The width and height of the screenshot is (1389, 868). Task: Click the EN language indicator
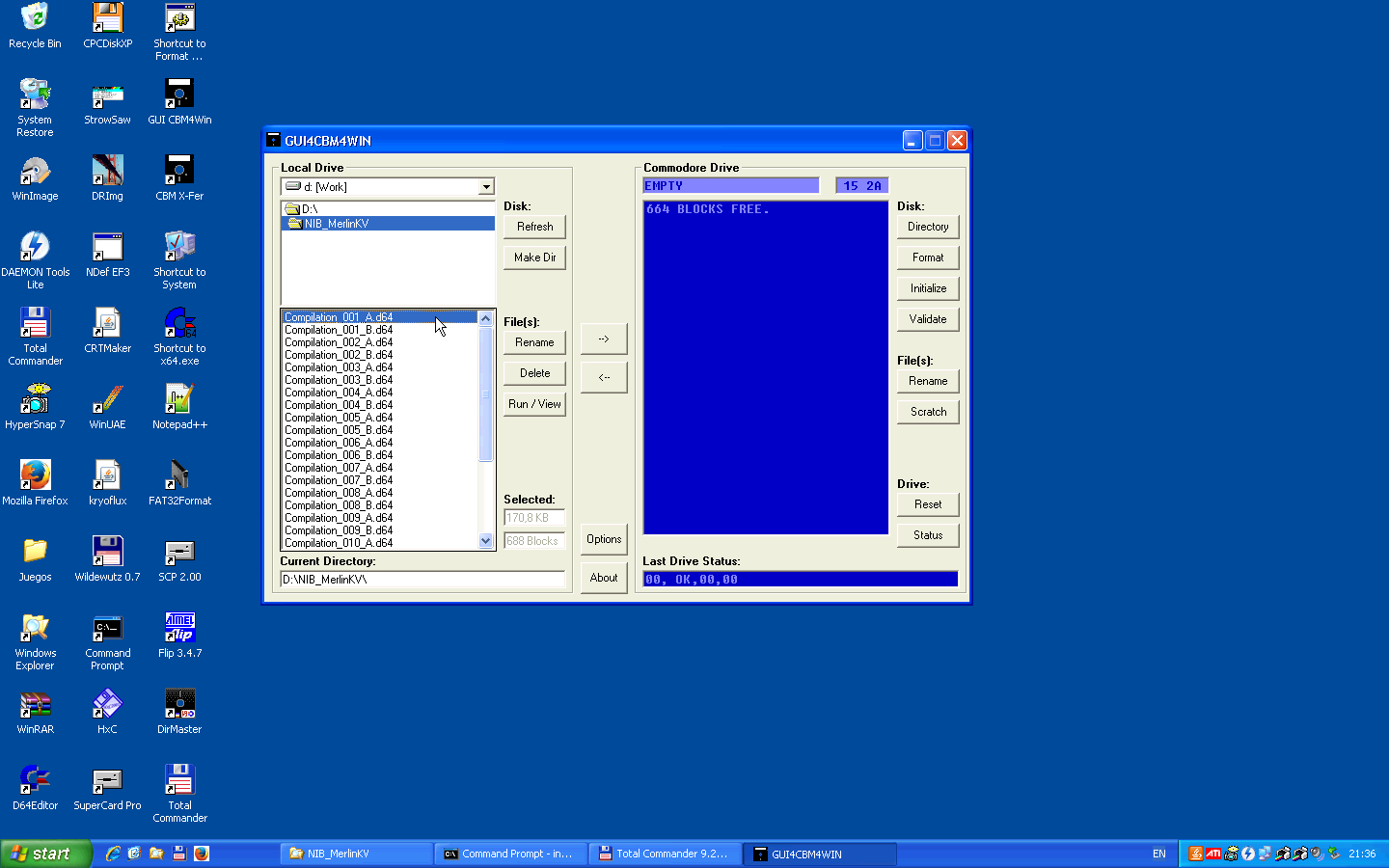(x=1159, y=854)
